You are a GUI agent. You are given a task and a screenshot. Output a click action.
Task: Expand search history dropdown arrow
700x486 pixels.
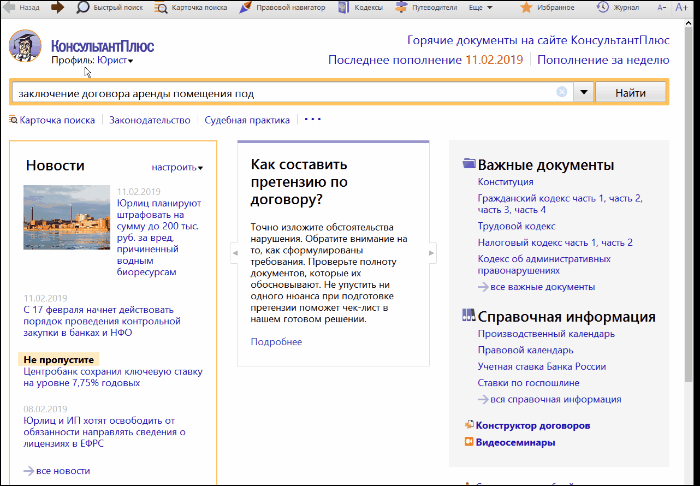coord(583,93)
